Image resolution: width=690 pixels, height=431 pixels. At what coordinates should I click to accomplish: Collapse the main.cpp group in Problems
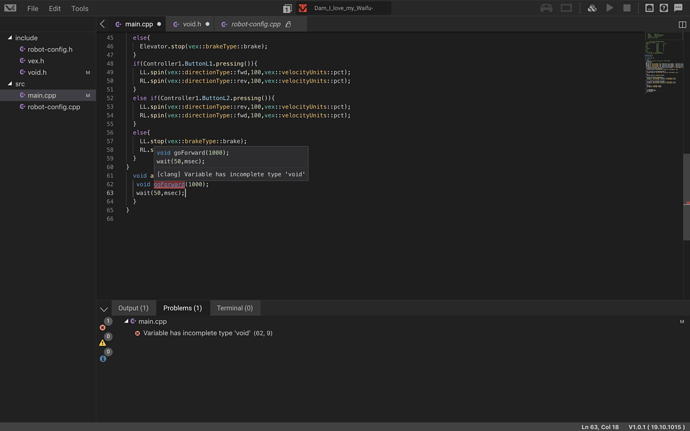pyautogui.click(x=126, y=321)
